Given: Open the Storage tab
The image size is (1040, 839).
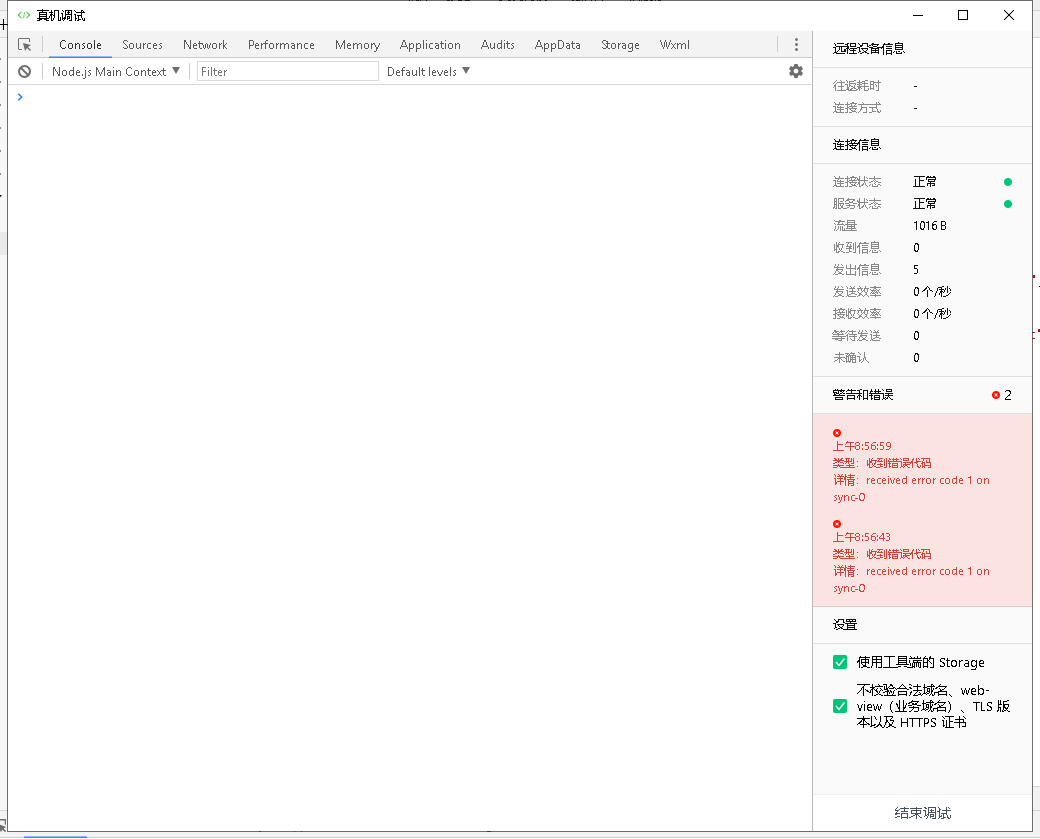Looking at the screenshot, I should click(620, 45).
